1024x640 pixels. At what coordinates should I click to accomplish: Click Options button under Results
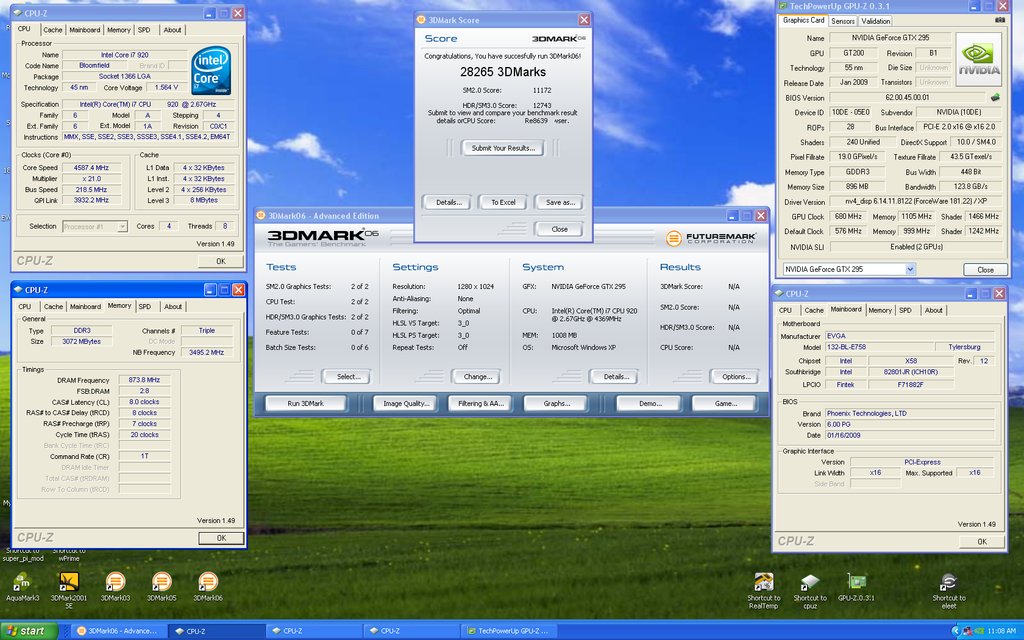point(735,377)
